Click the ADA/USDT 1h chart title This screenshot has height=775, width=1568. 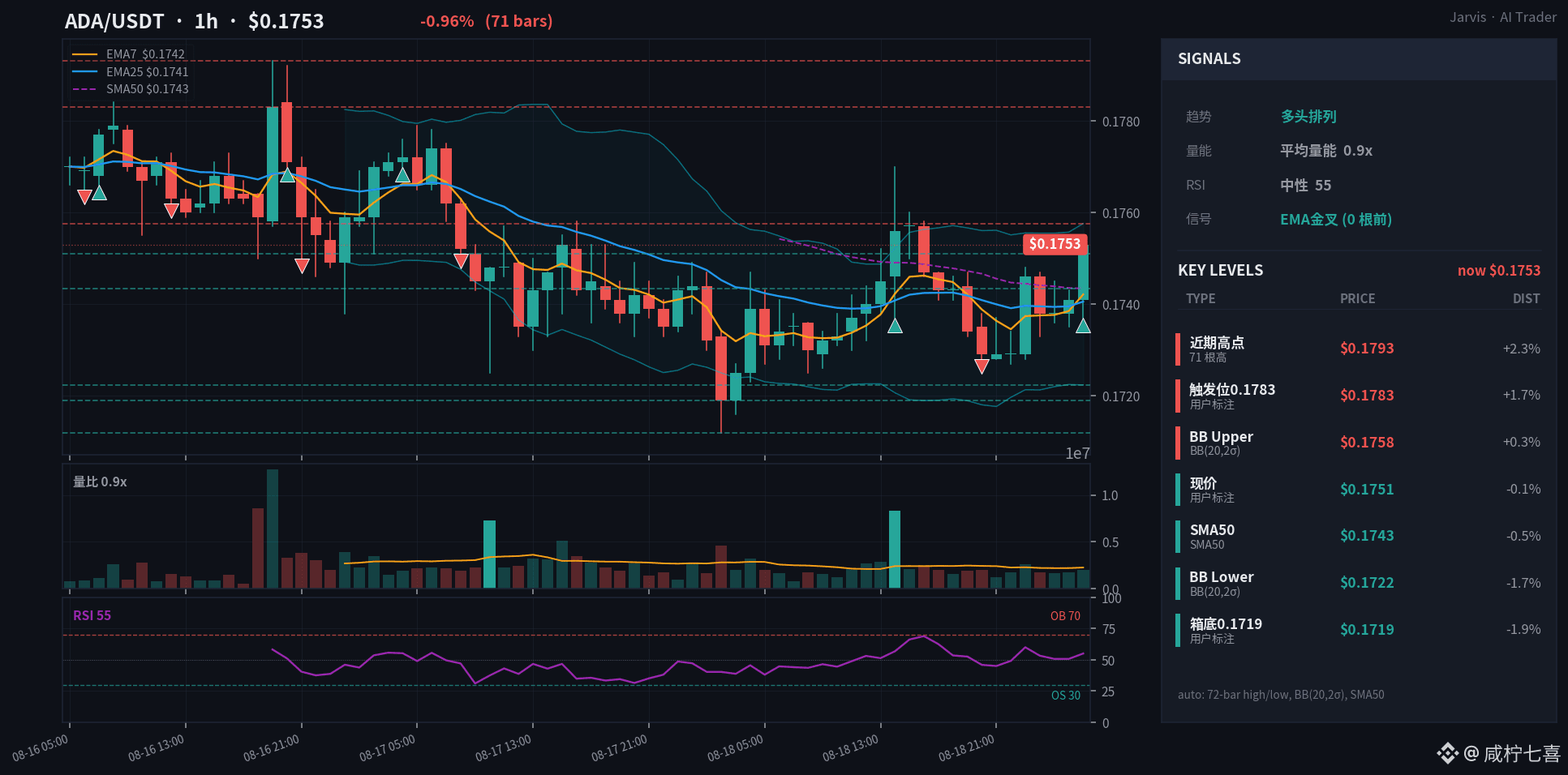pos(194,21)
